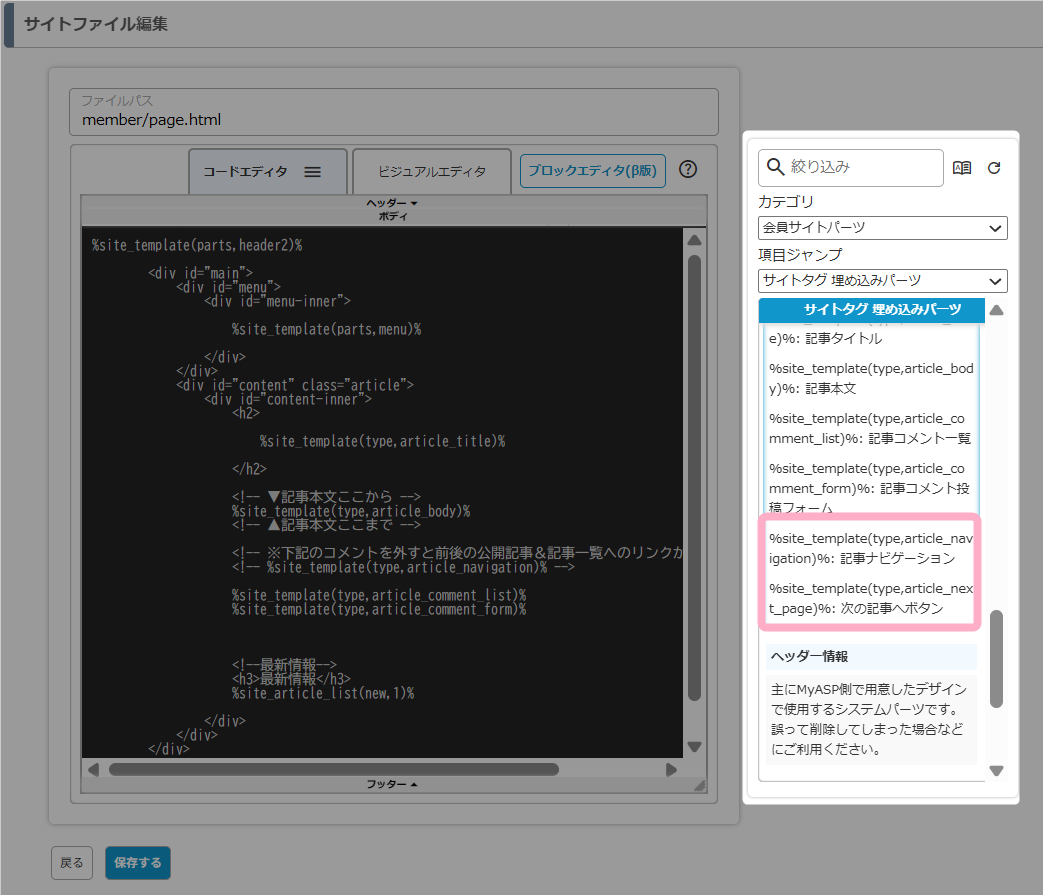The height and width of the screenshot is (895, 1043).
Task: Click the help question mark icon
Action: coord(688,169)
